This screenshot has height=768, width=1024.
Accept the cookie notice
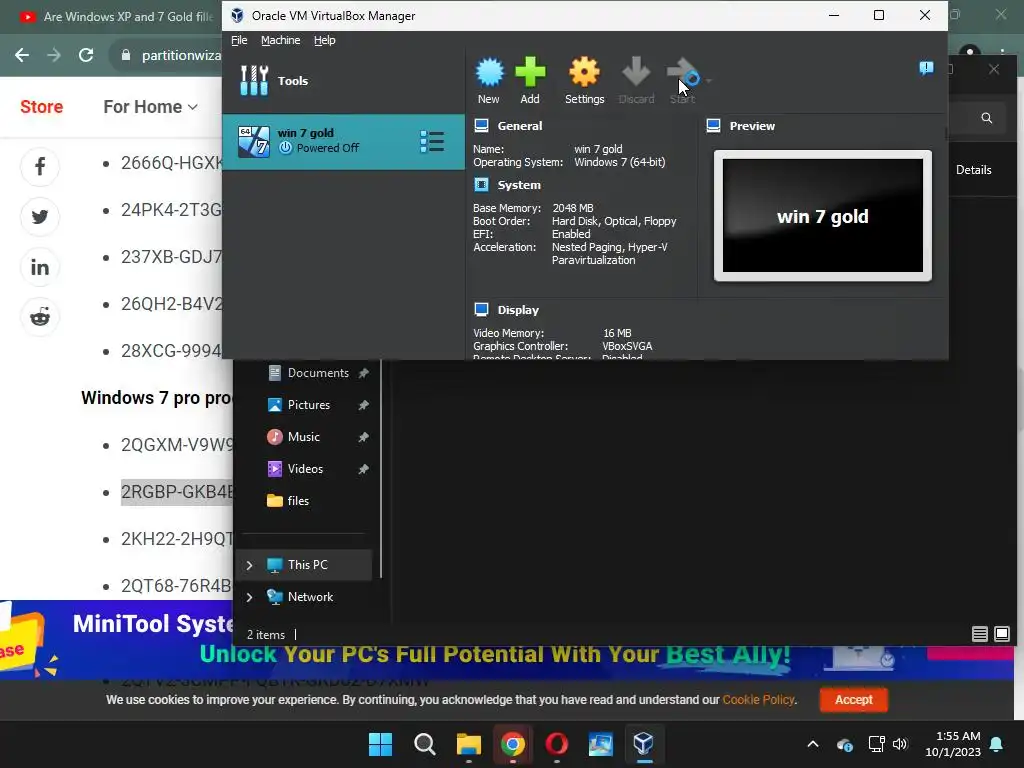(x=854, y=699)
